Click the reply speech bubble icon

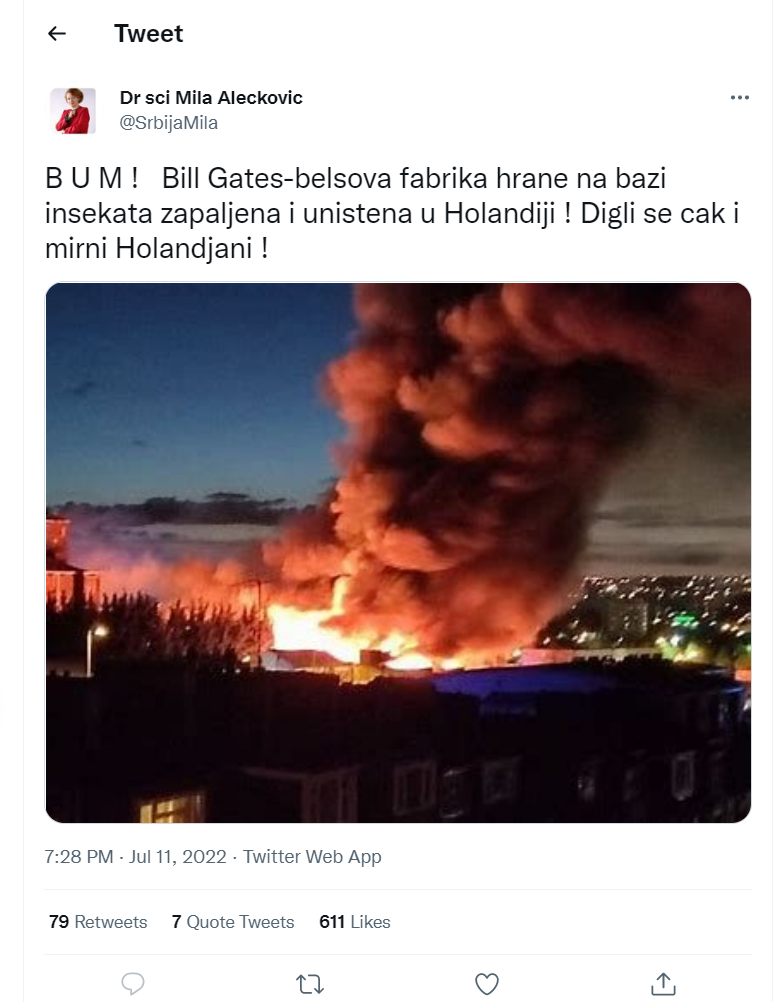click(x=133, y=983)
